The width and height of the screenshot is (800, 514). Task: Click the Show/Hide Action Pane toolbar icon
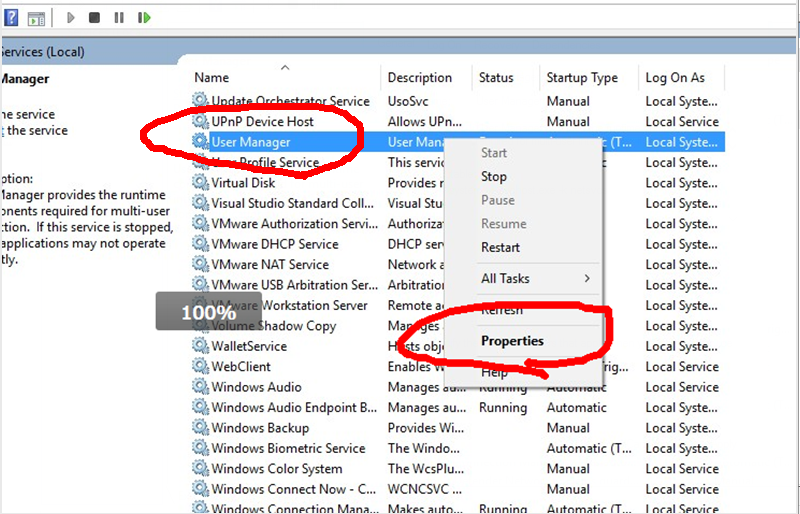36,18
